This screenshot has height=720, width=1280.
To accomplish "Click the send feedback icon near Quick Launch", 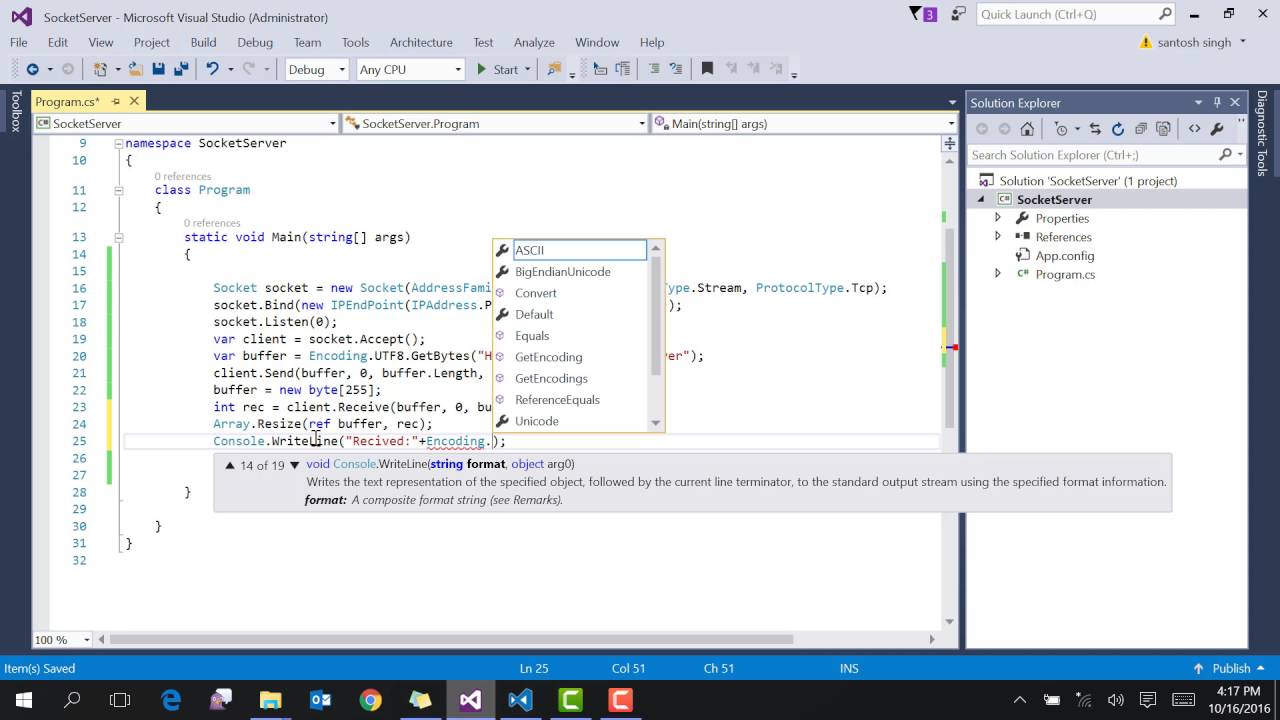I will click(959, 14).
